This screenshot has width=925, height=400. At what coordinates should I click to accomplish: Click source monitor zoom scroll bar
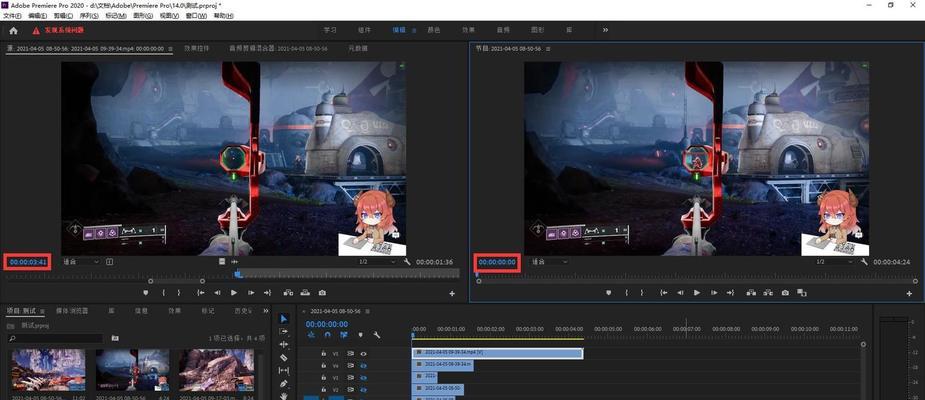[176, 281]
